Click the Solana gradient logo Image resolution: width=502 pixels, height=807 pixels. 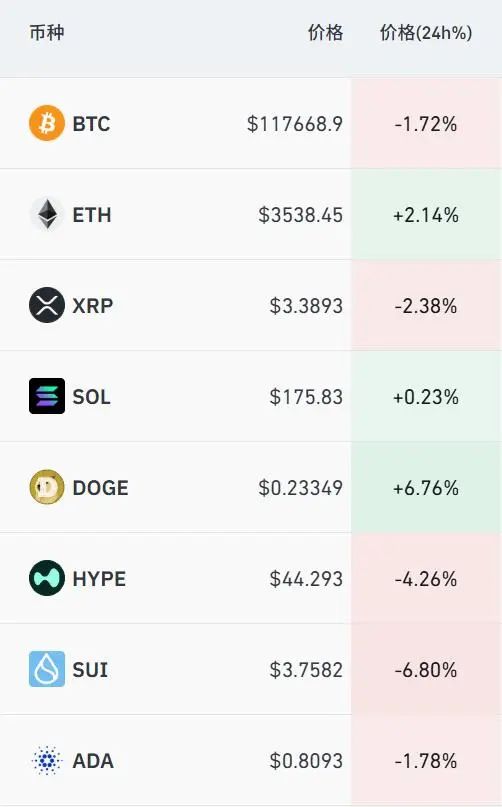pos(47,396)
